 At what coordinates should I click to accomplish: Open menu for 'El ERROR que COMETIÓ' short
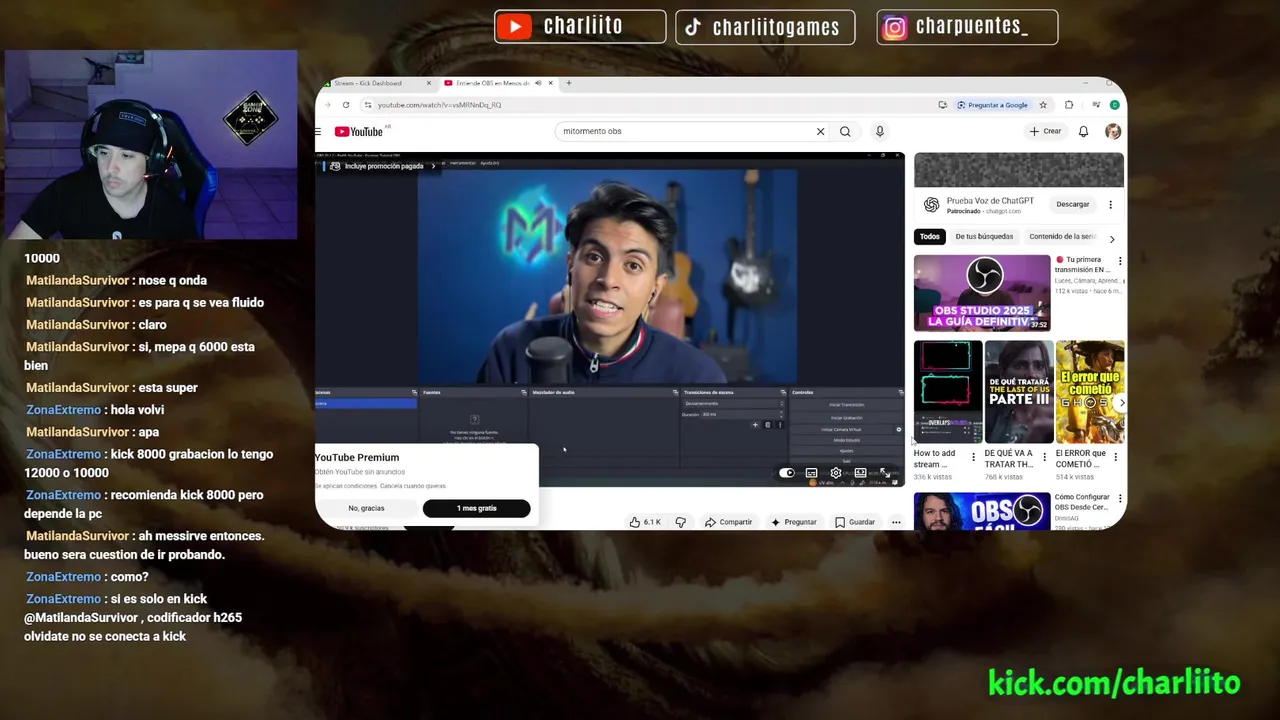click(x=1116, y=458)
